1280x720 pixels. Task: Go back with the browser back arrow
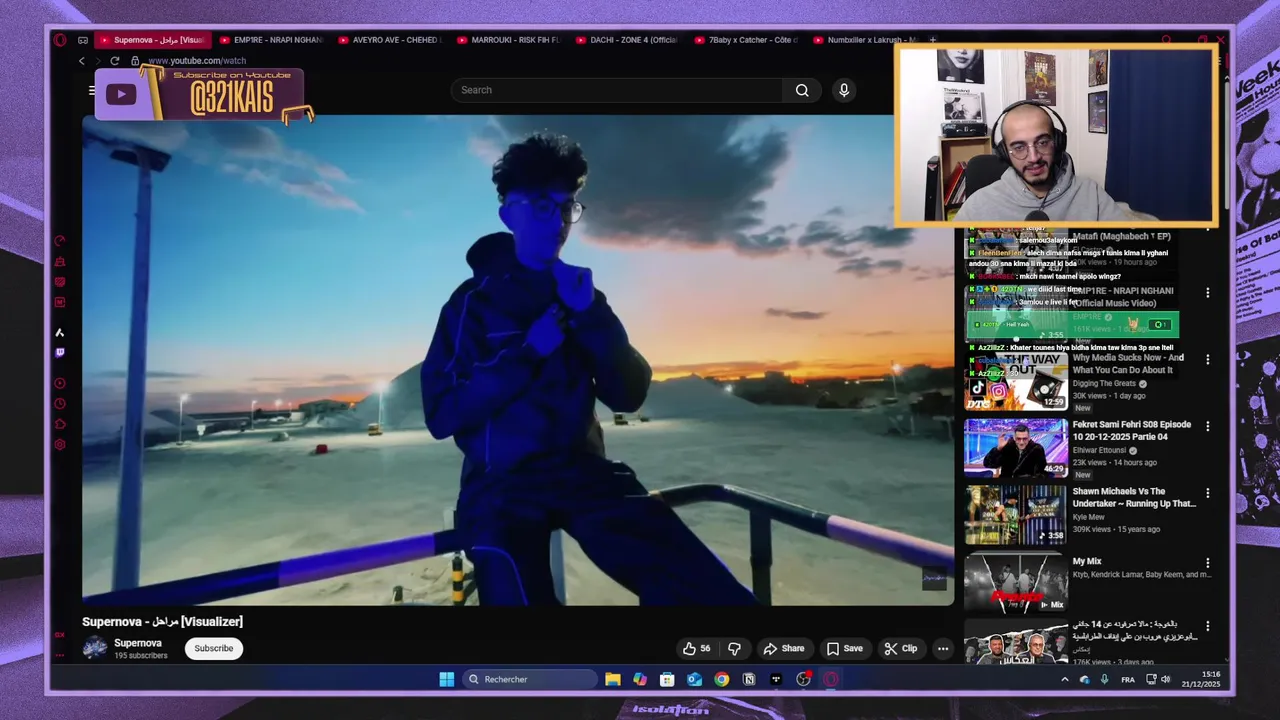point(82,61)
